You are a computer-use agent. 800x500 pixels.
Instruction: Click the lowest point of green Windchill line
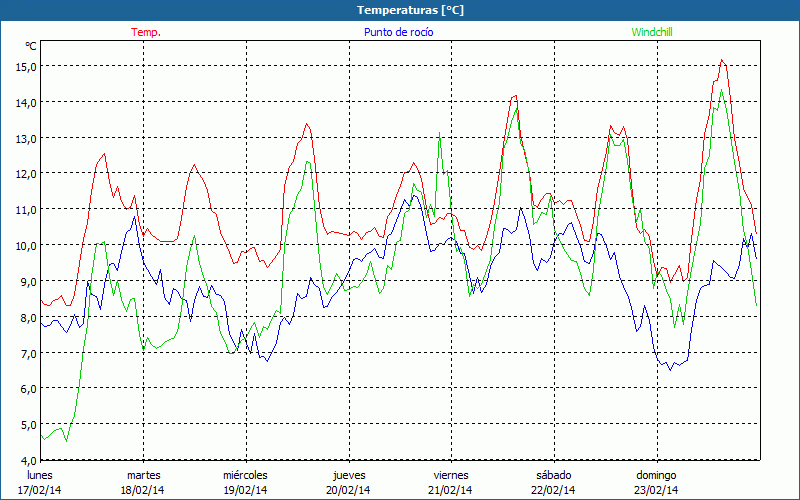coord(66,441)
